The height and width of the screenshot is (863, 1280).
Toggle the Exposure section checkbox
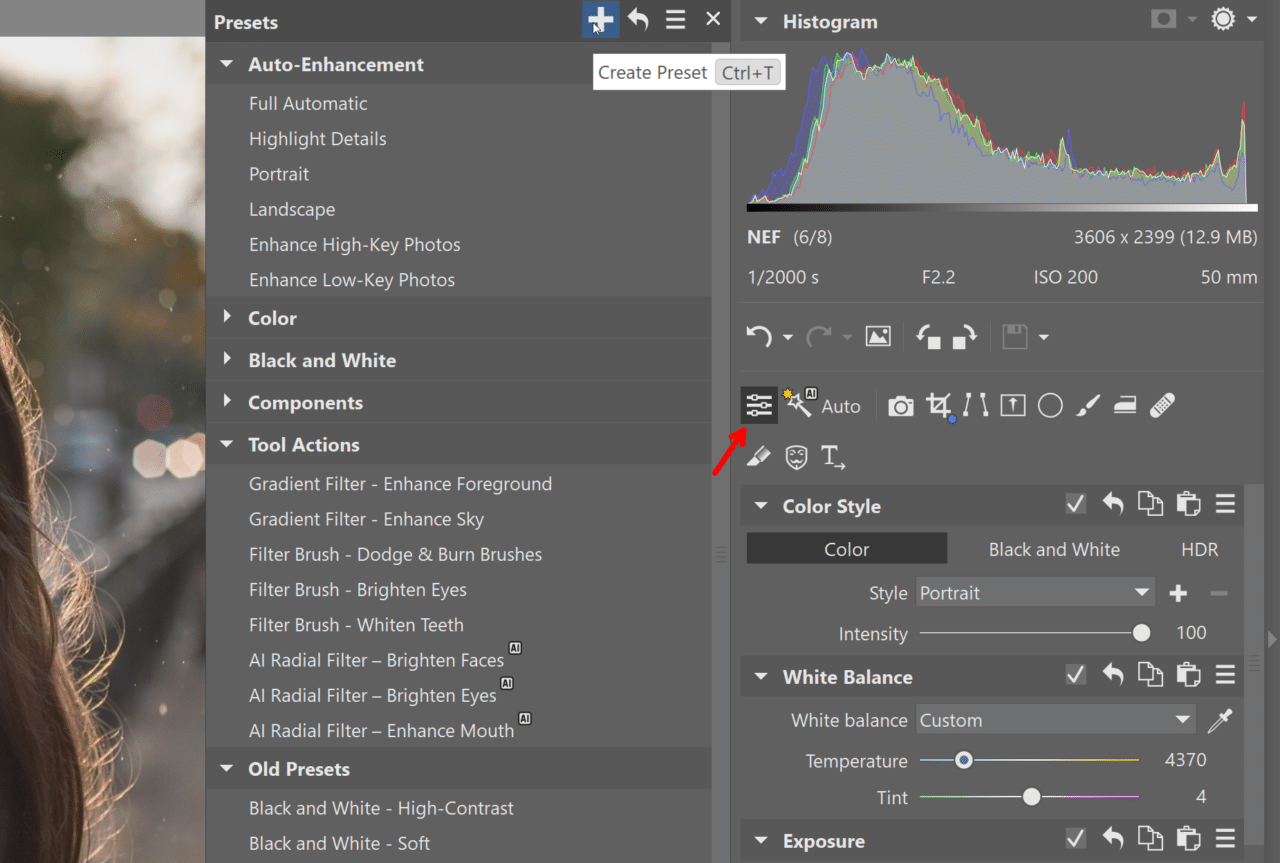pyautogui.click(x=1075, y=839)
